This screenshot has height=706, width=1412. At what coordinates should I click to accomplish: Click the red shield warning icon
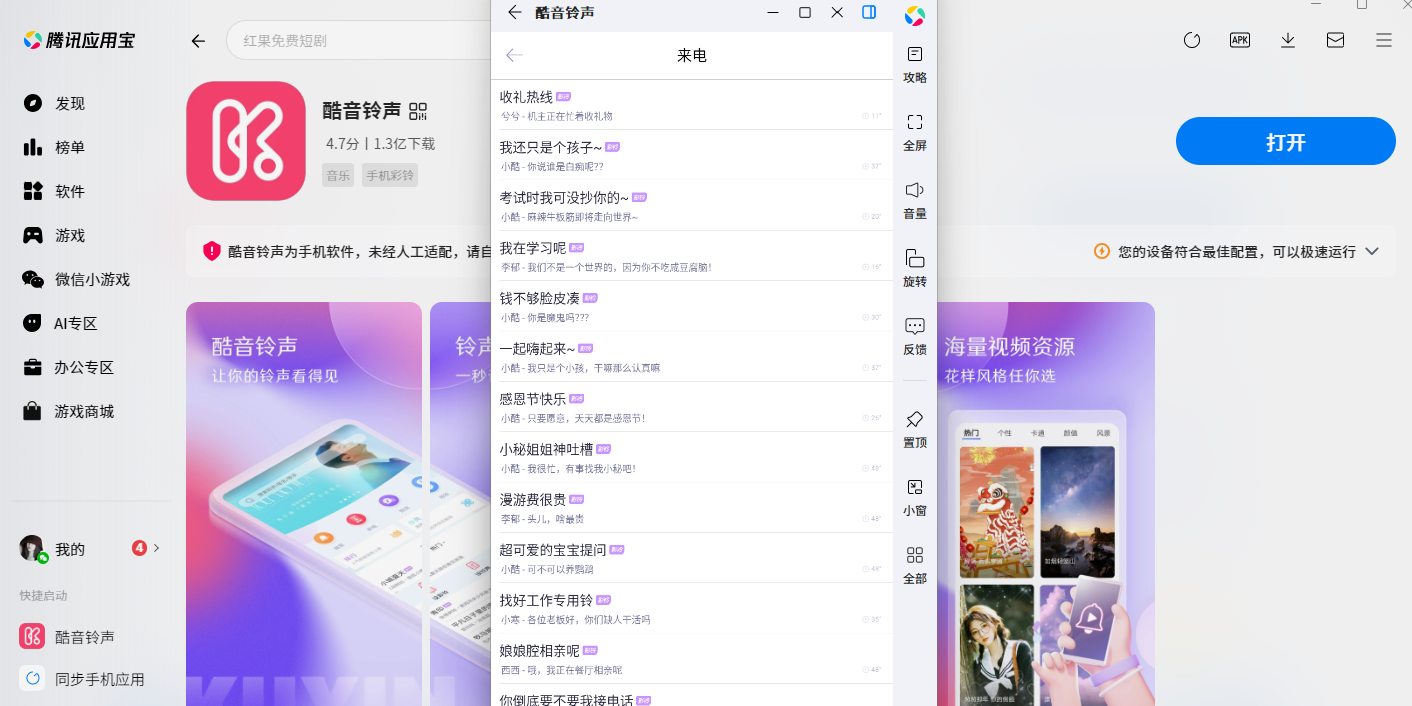tap(211, 251)
